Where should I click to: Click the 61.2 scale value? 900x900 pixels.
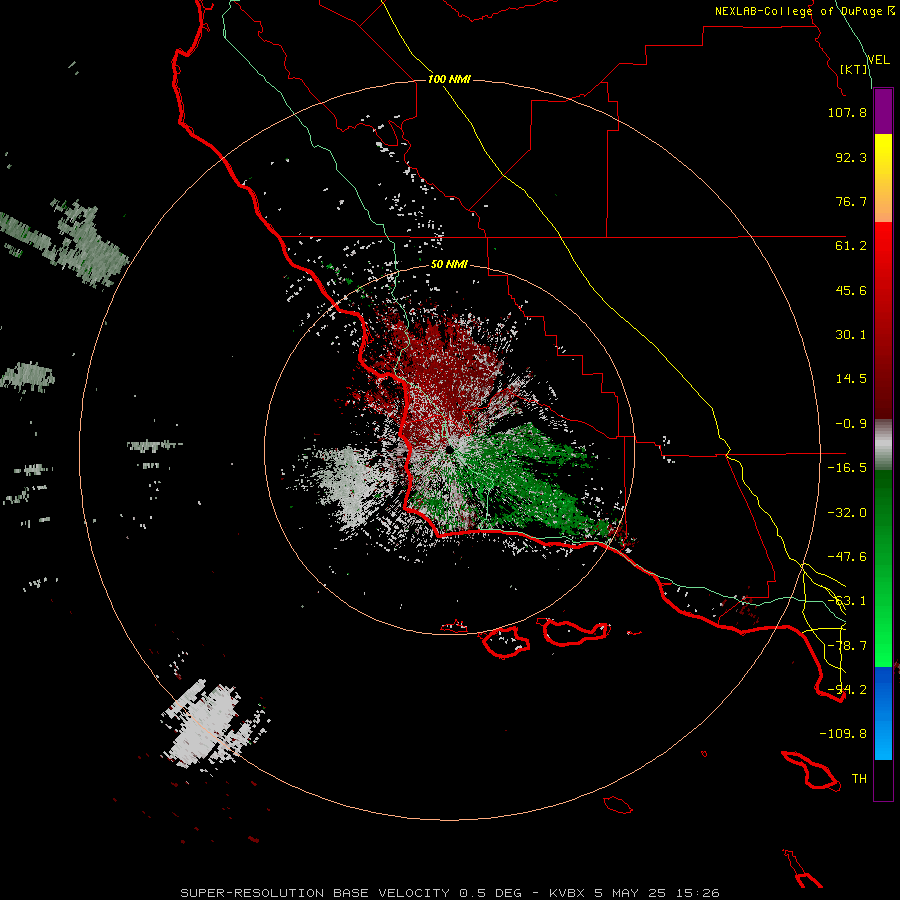pos(851,246)
